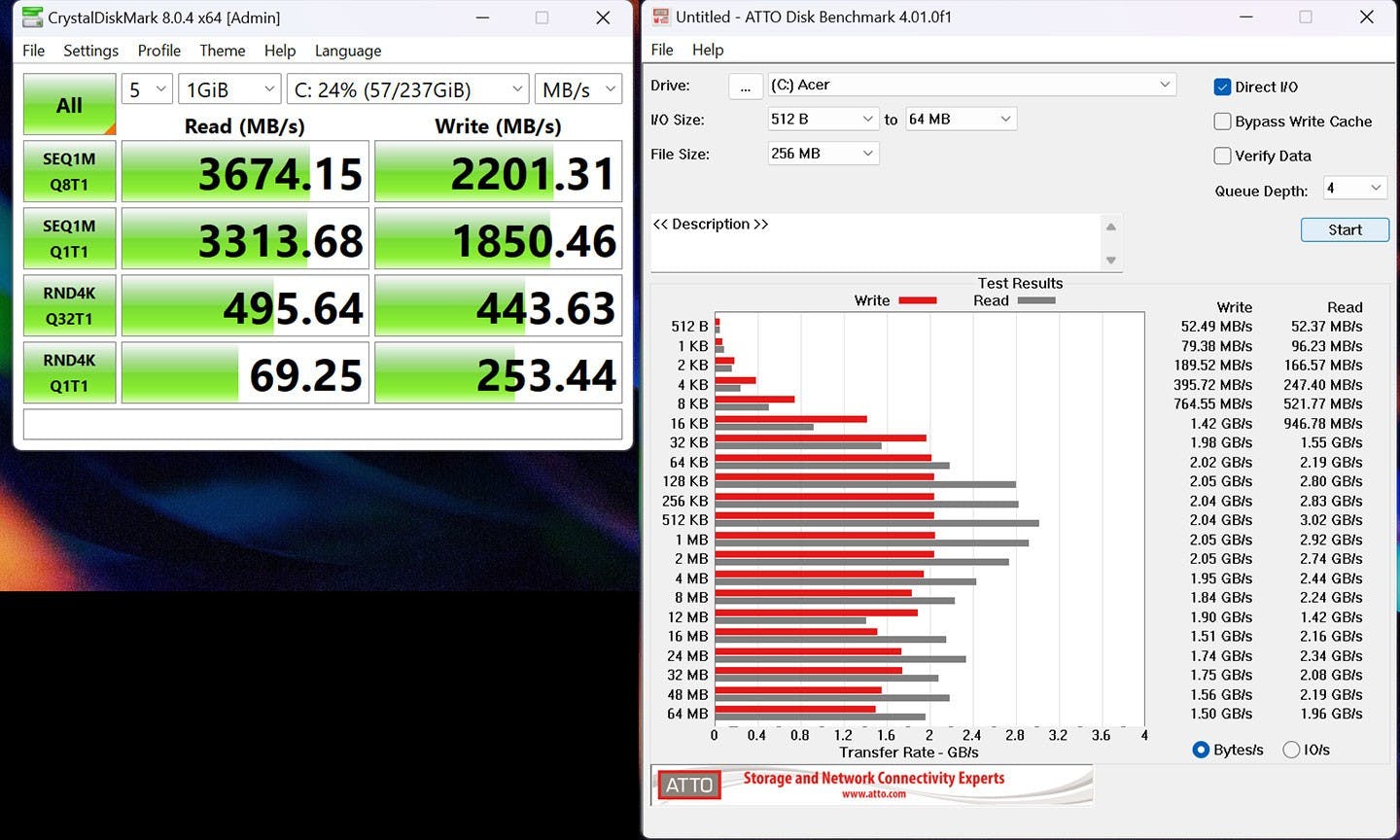Click the empty comment field in CrystalDiskMark
The width and height of the screenshot is (1400, 840).
pyautogui.click(x=323, y=424)
